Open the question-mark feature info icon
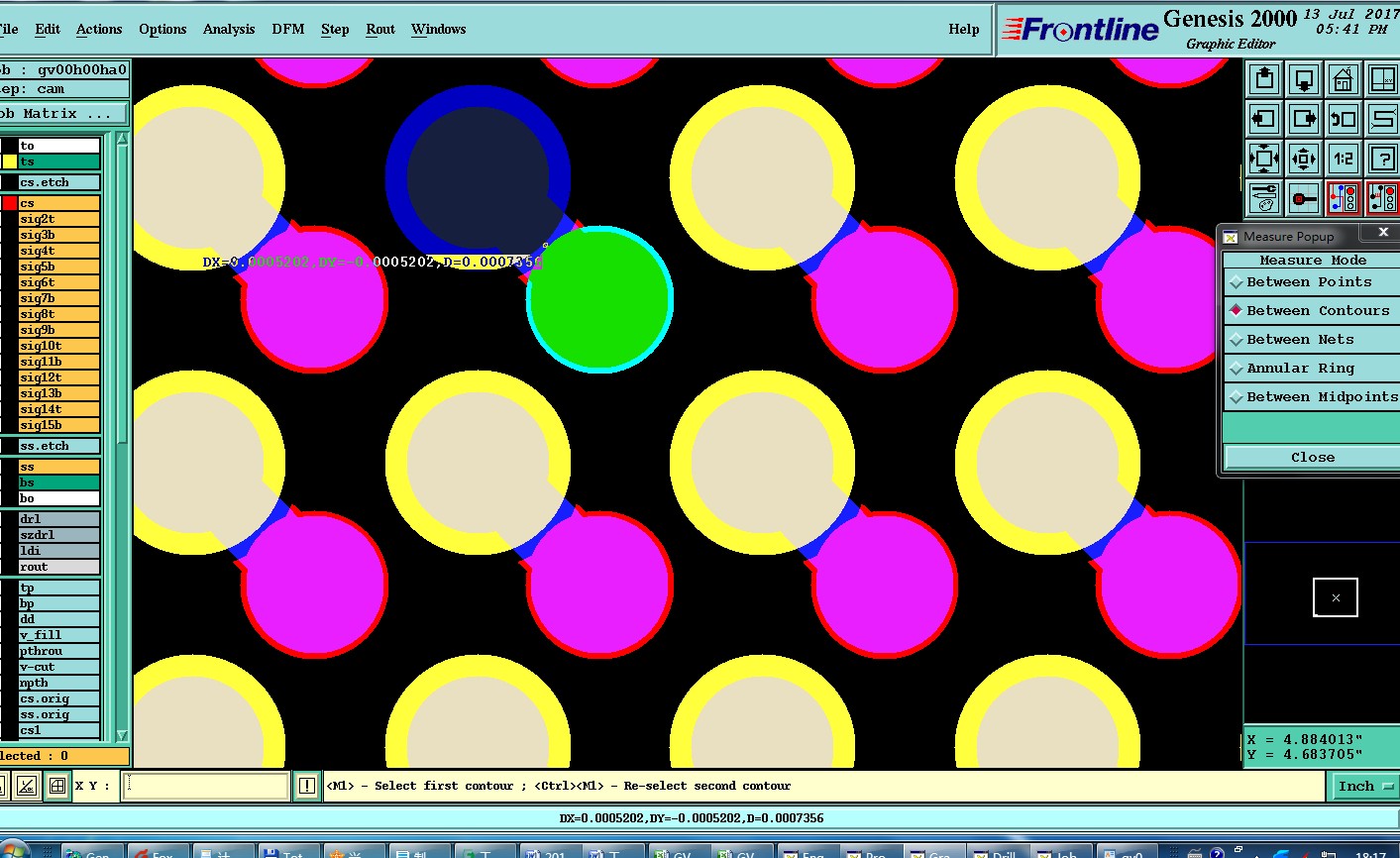The image size is (1400, 858). click(x=1382, y=159)
